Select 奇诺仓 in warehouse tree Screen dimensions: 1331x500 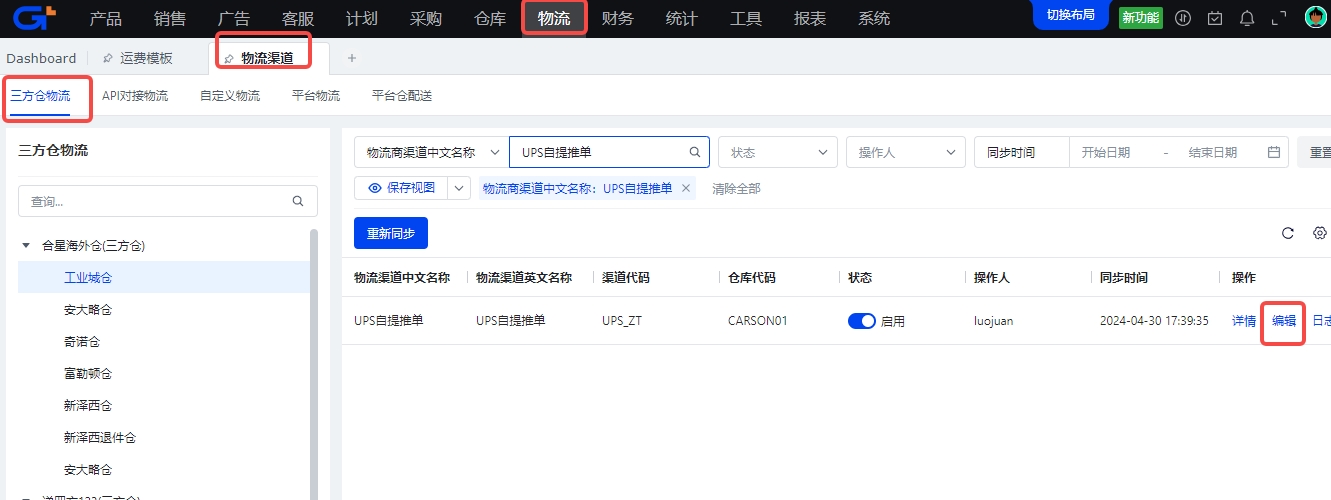tap(82, 341)
